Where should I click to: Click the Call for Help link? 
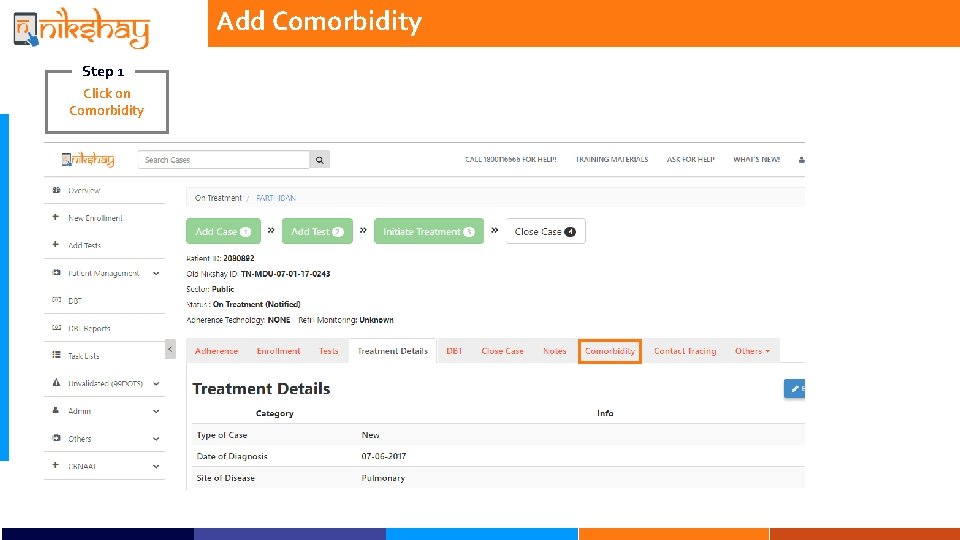pyautogui.click(x=511, y=159)
